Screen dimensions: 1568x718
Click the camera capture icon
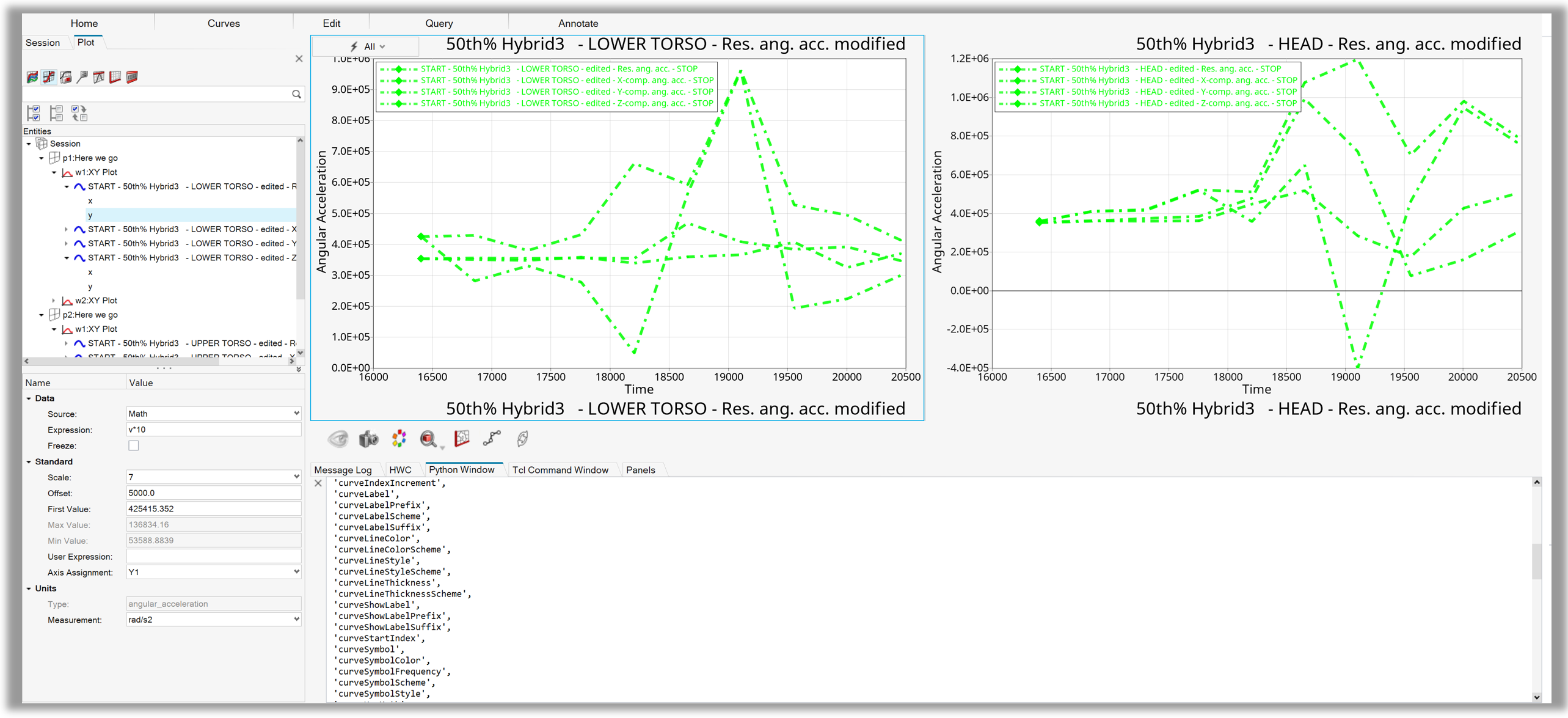pos(368,439)
